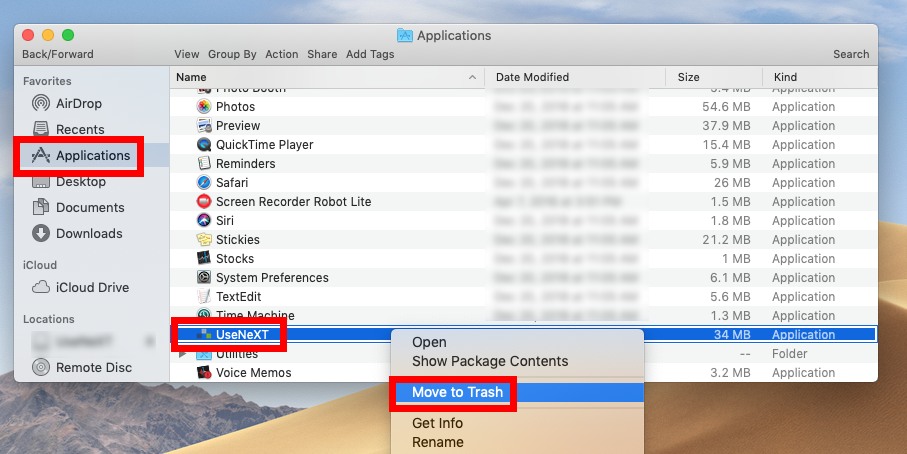Open the Share toolbar menu
The width and height of the screenshot is (907, 454).
322,54
